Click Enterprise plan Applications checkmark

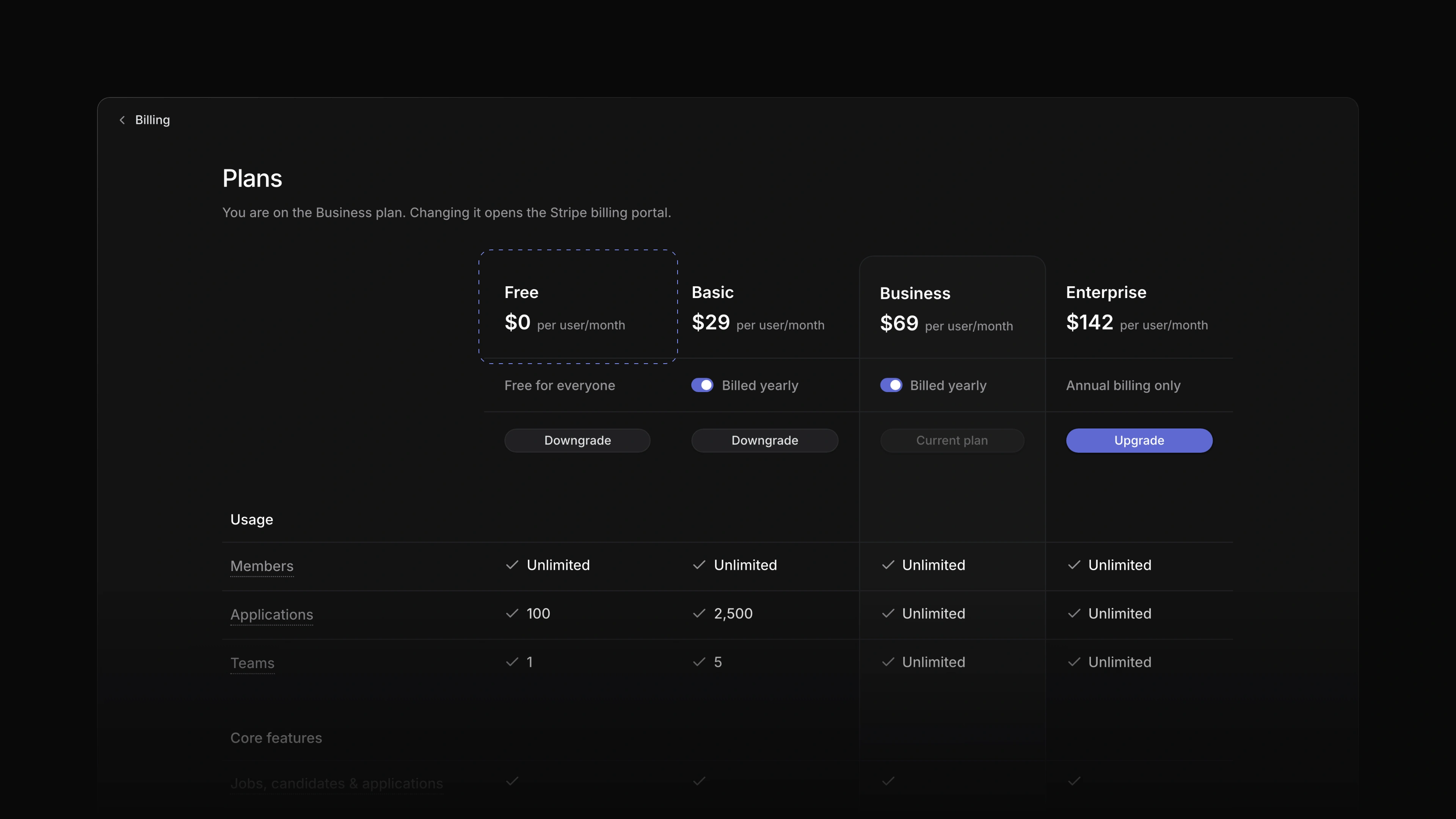point(1074,613)
